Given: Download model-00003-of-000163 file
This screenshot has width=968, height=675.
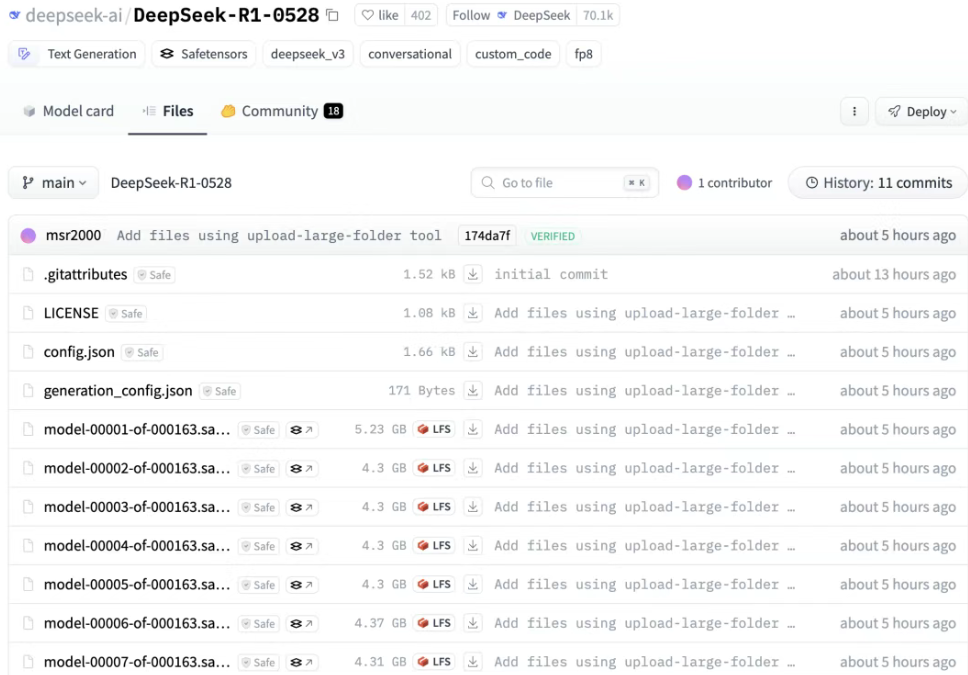Looking at the screenshot, I should pyautogui.click(x=473, y=507).
